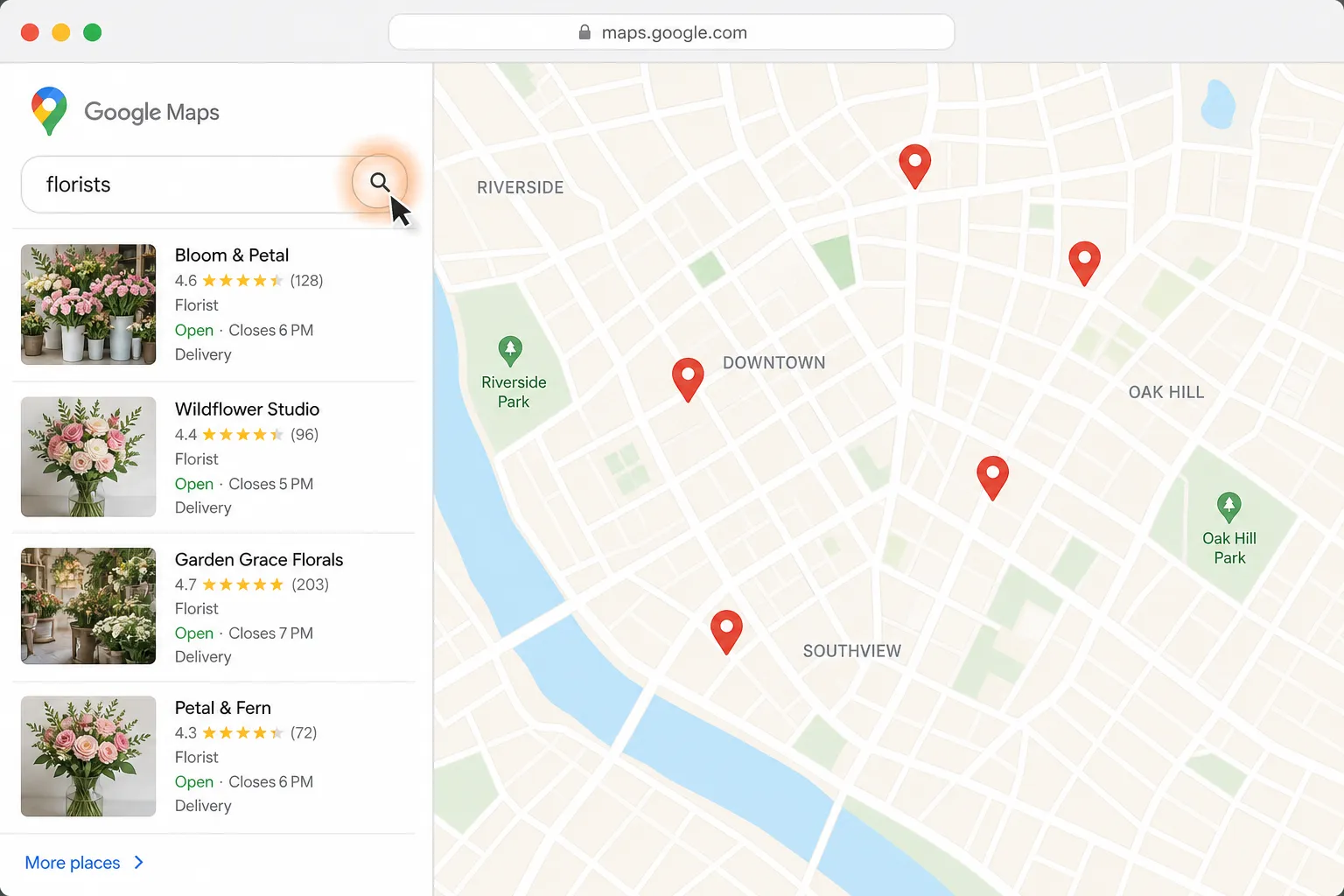
Task: Click "Closes 5 PM" under Wildflower Studio
Action: point(270,484)
